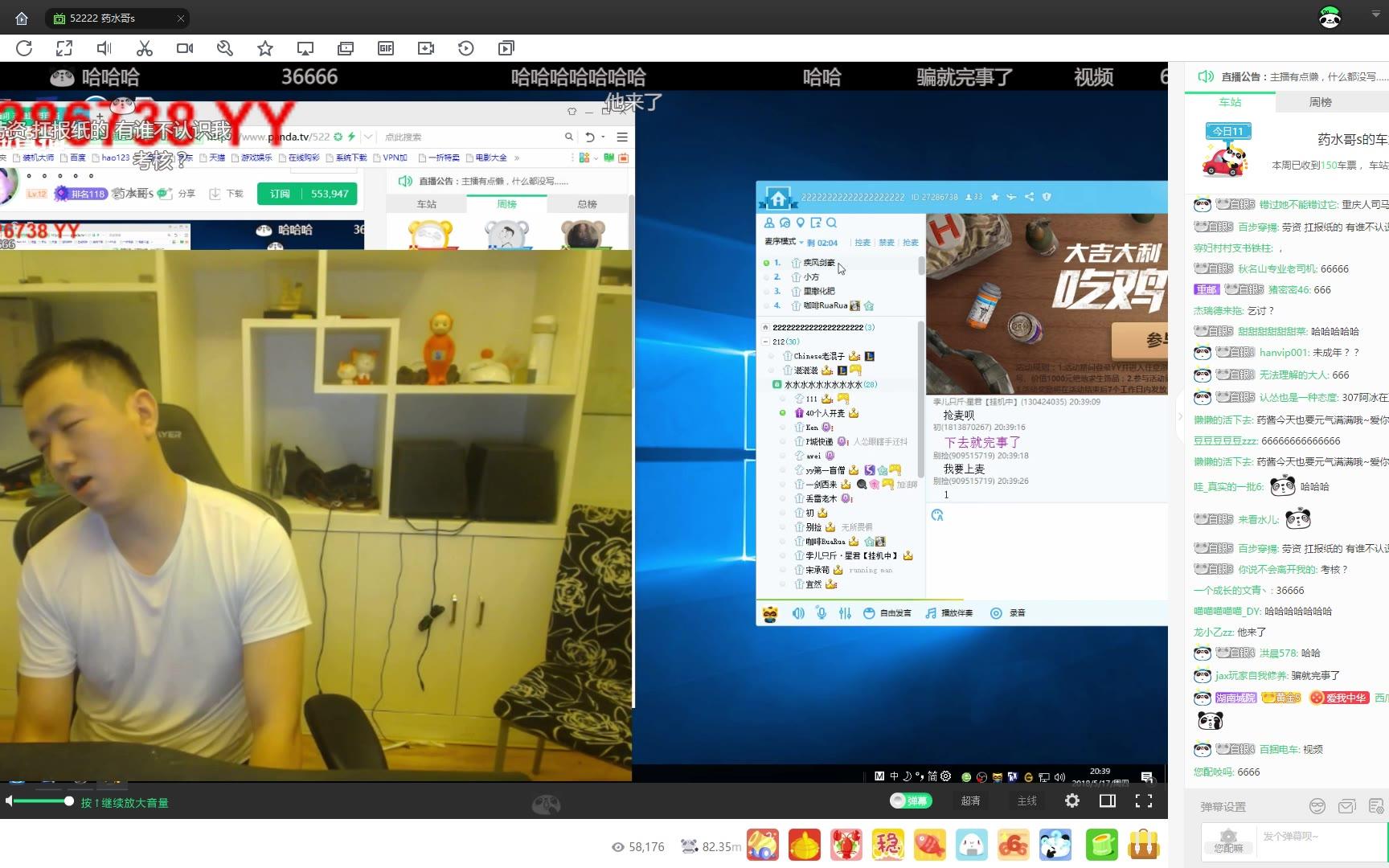Open the wrench tools icon
The height and width of the screenshot is (868, 1389).
[x=225, y=48]
